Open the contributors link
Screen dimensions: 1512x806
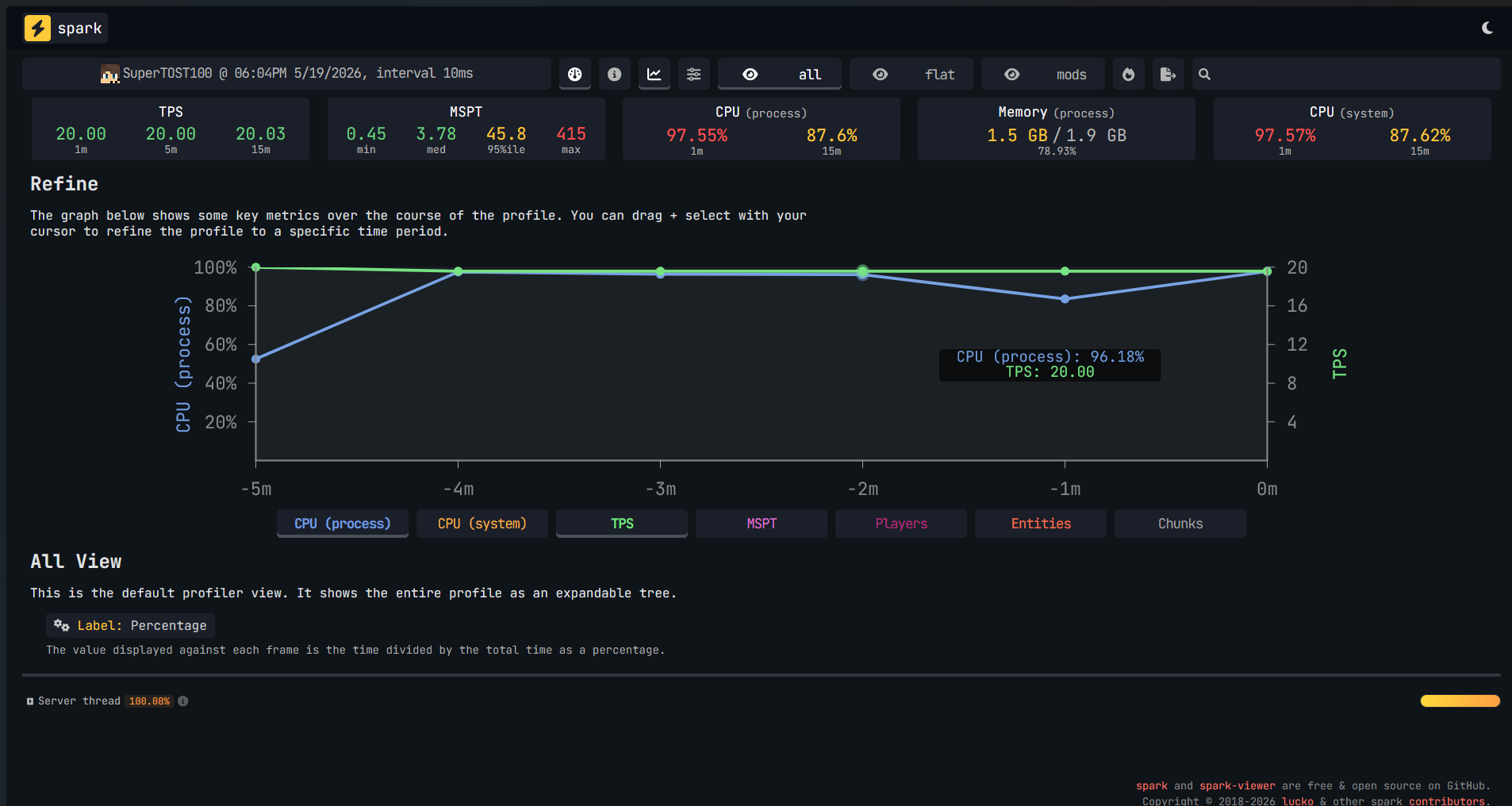click(x=1448, y=800)
